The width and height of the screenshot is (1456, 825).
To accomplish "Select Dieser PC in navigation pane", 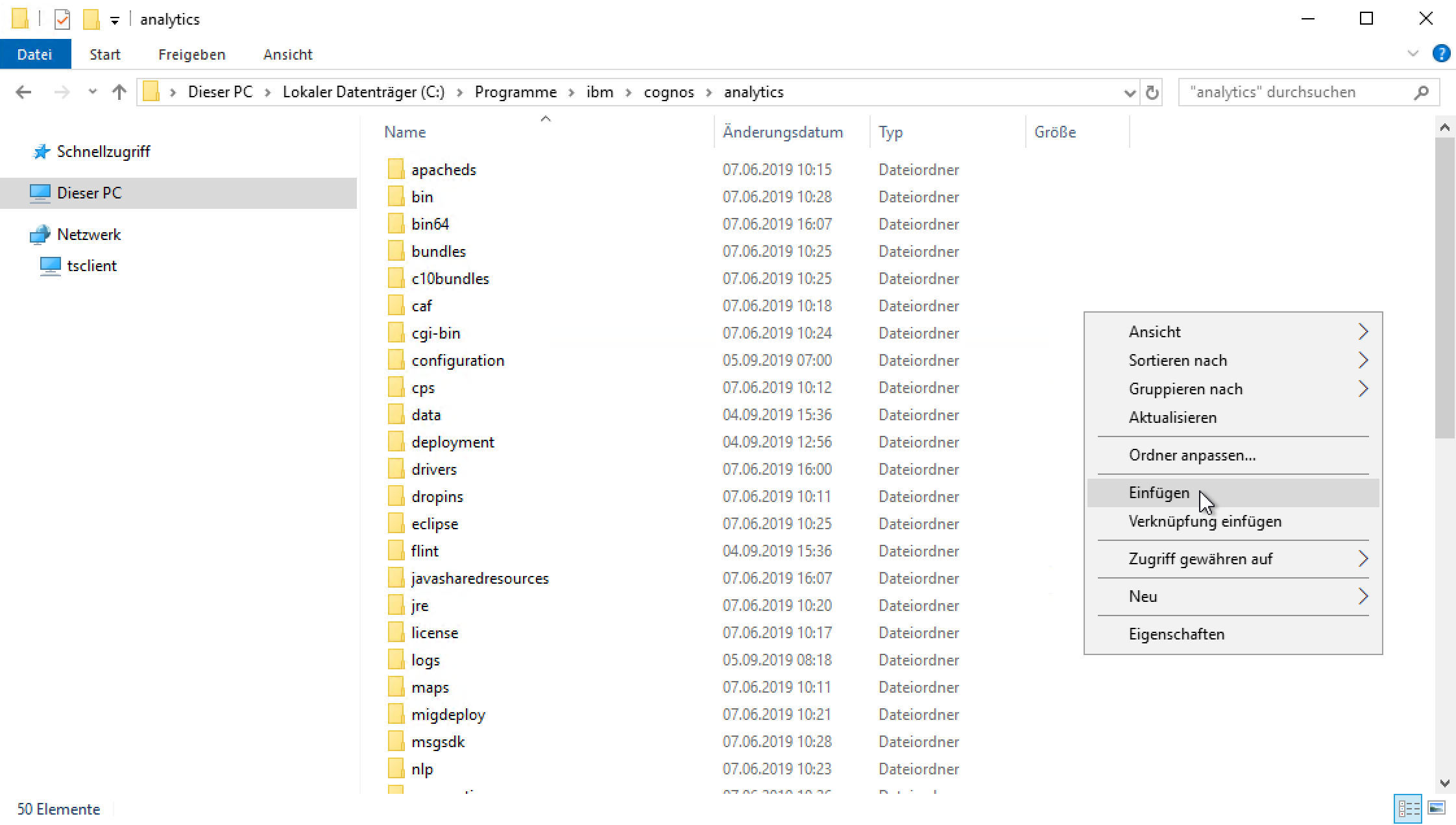I will 89,193.
